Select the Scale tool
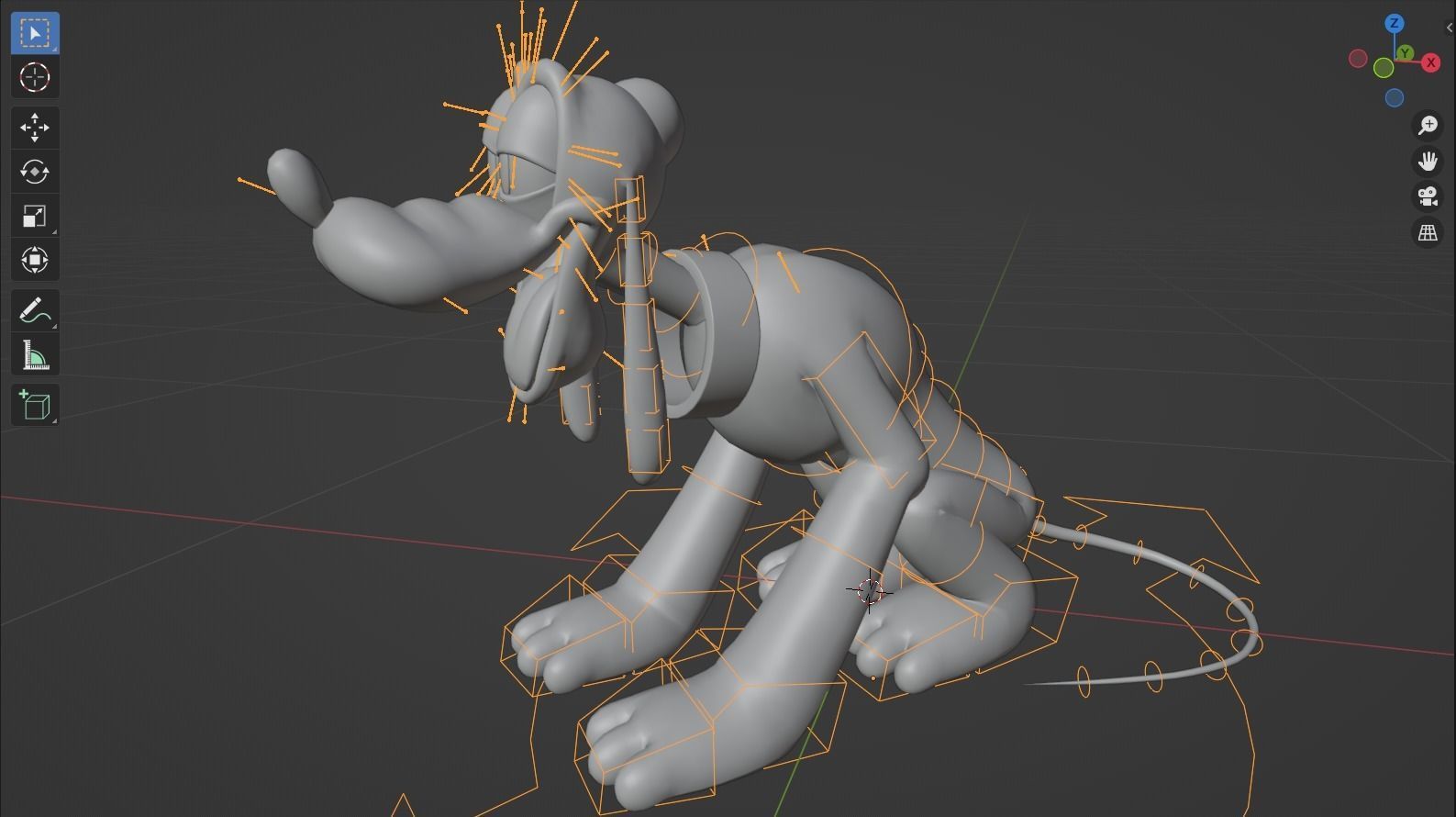The width and height of the screenshot is (1456, 817). click(35, 216)
